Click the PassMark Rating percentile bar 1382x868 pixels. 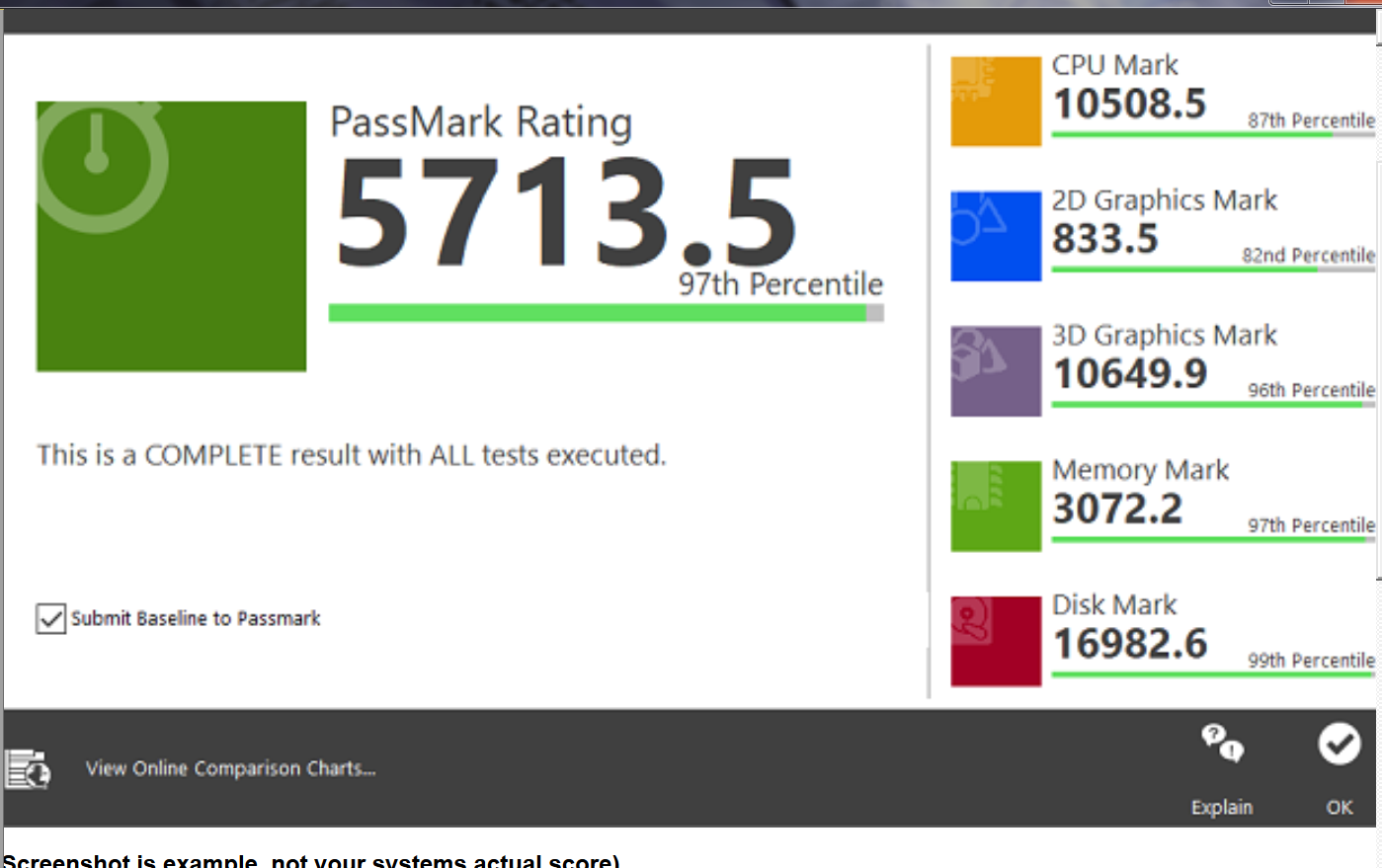pyautogui.click(x=606, y=313)
